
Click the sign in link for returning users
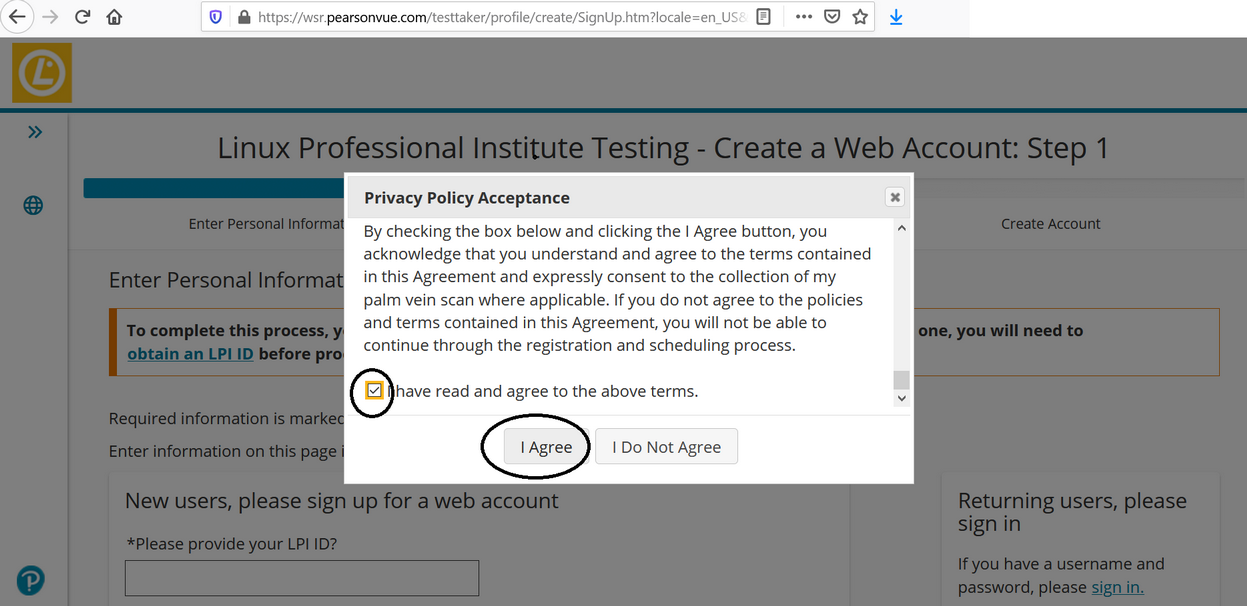coord(1117,587)
